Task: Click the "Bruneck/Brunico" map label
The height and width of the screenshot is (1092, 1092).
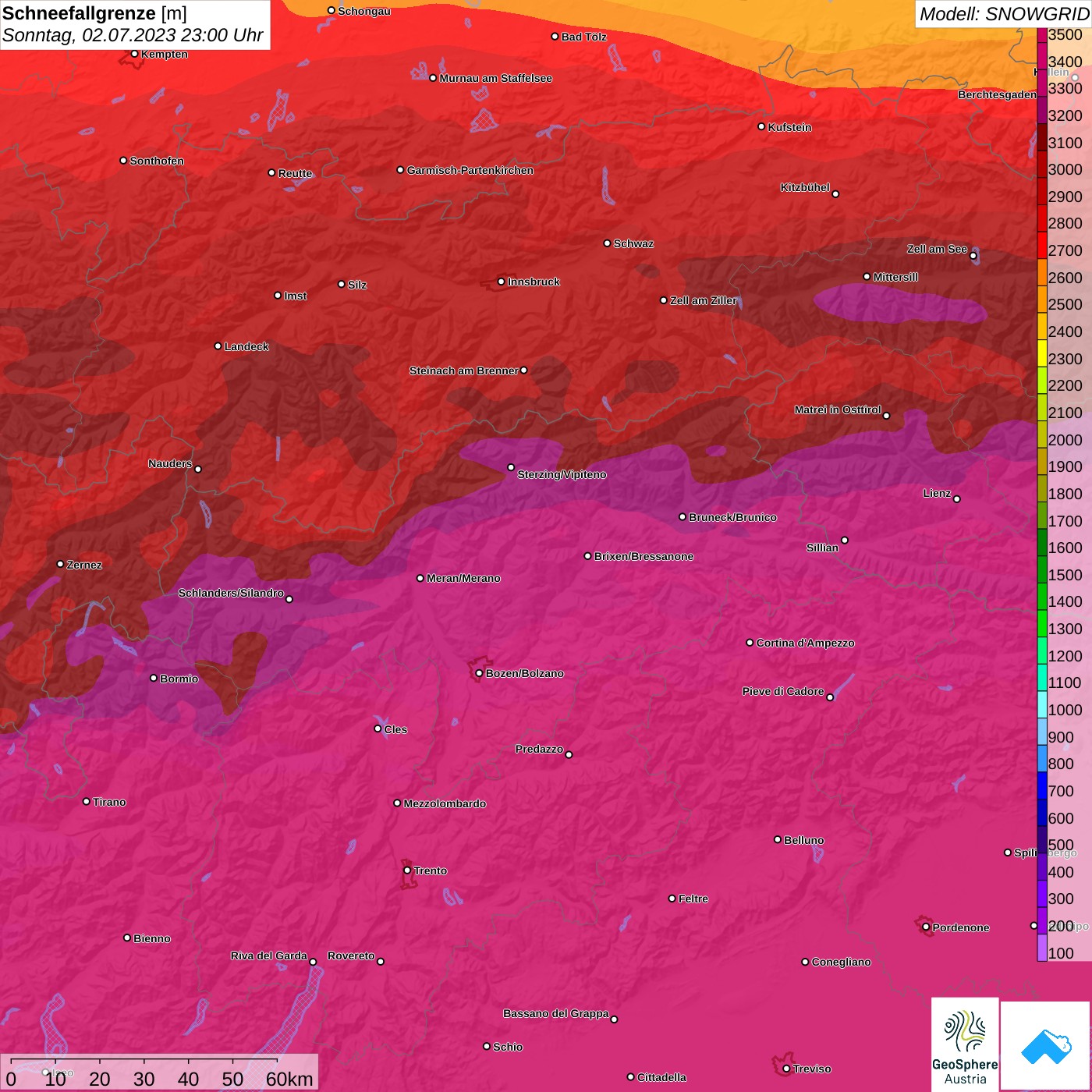Action: (732, 517)
